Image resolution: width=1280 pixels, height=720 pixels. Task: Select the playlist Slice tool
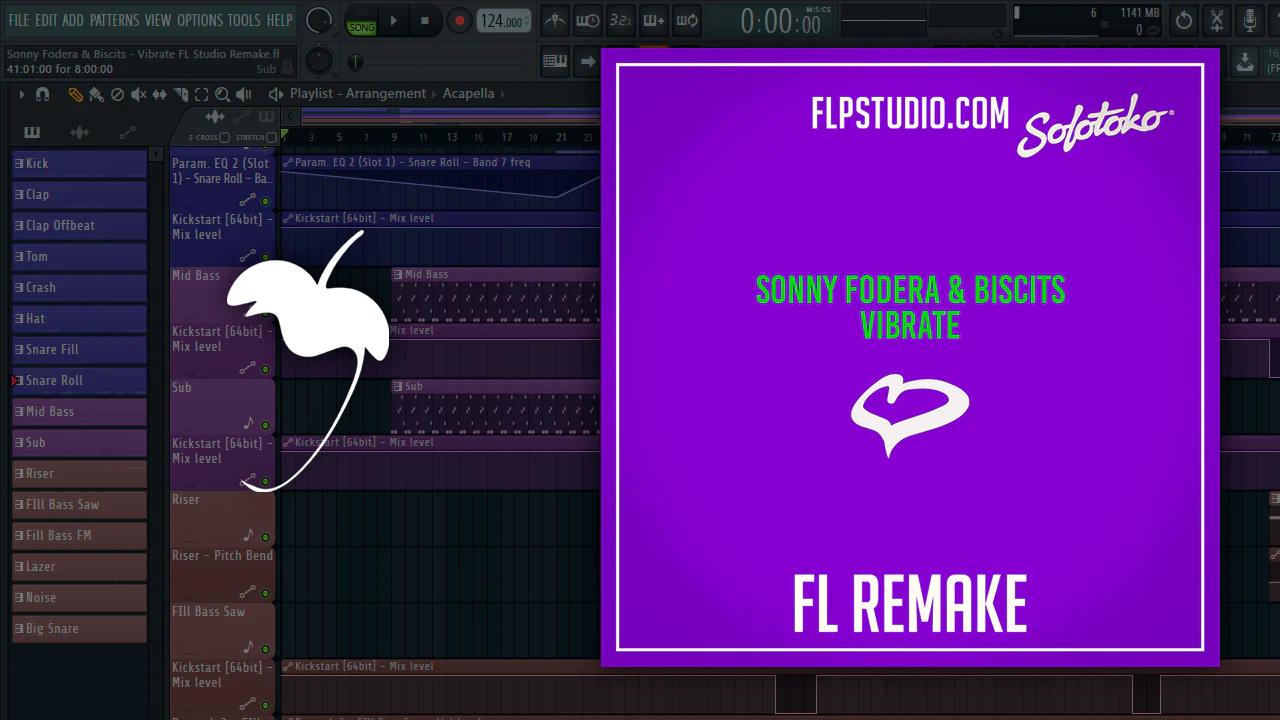[x=180, y=94]
